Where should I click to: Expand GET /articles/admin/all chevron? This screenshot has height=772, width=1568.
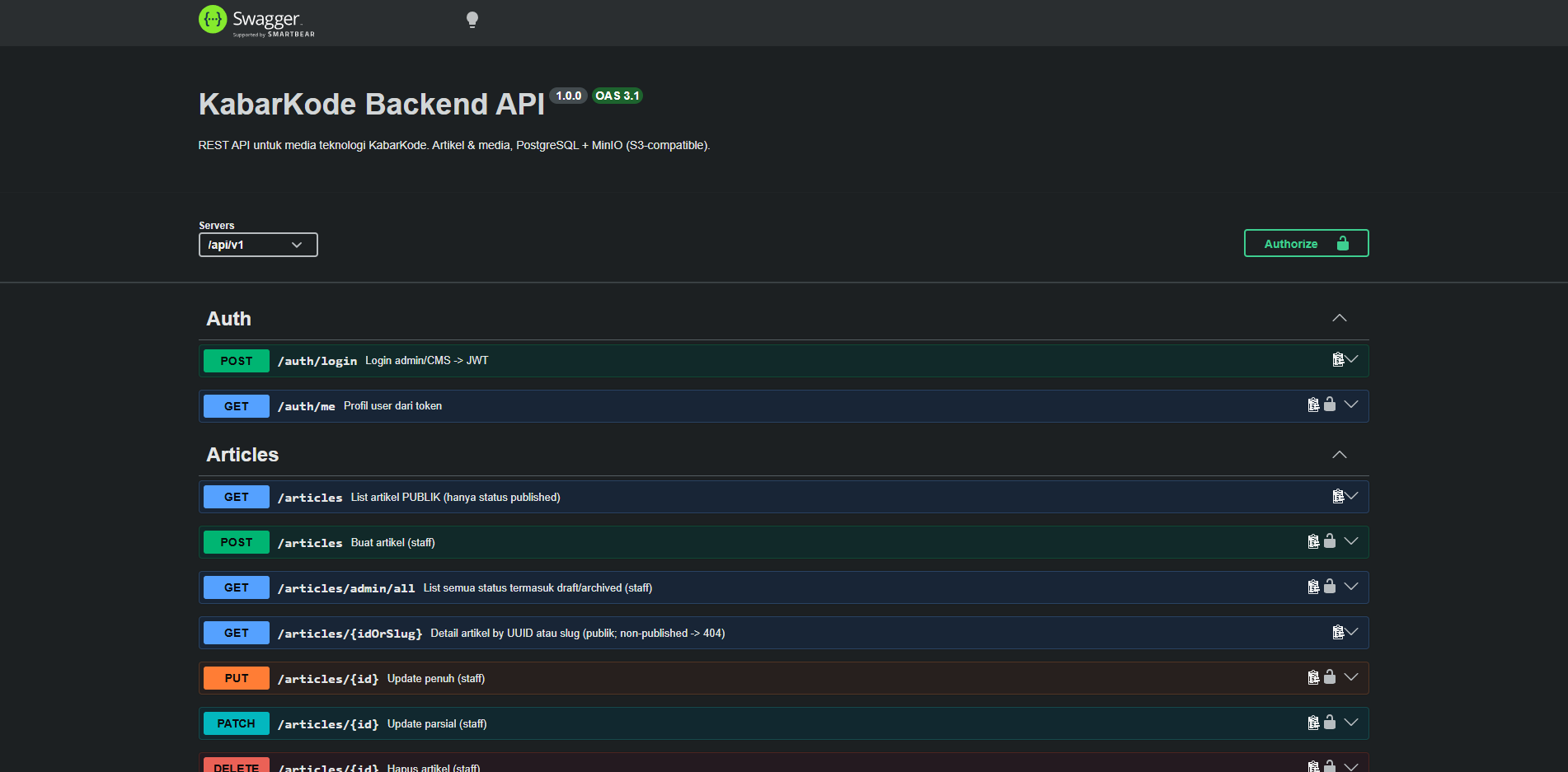pyautogui.click(x=1351, y=587)
